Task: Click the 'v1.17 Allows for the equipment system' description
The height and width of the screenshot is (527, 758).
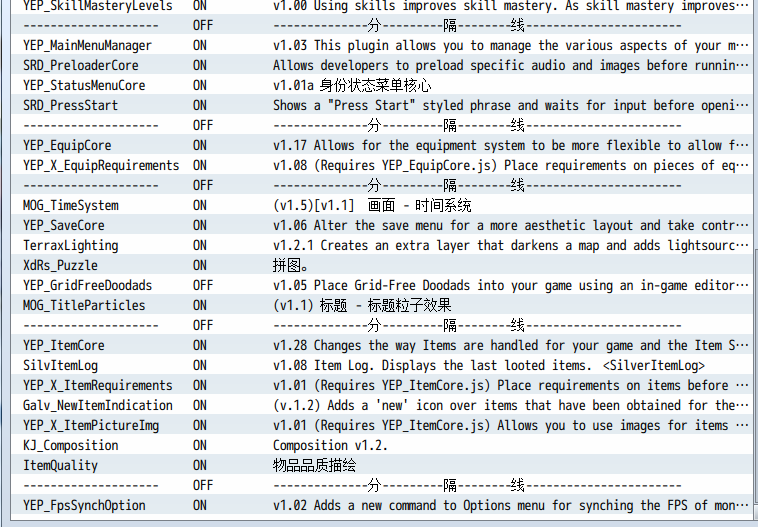Action: point(511,146)
